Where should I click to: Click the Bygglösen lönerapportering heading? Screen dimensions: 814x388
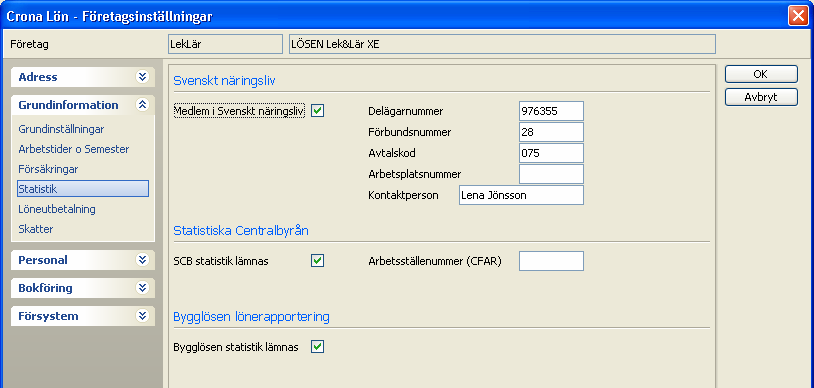[x=251, y=316]
